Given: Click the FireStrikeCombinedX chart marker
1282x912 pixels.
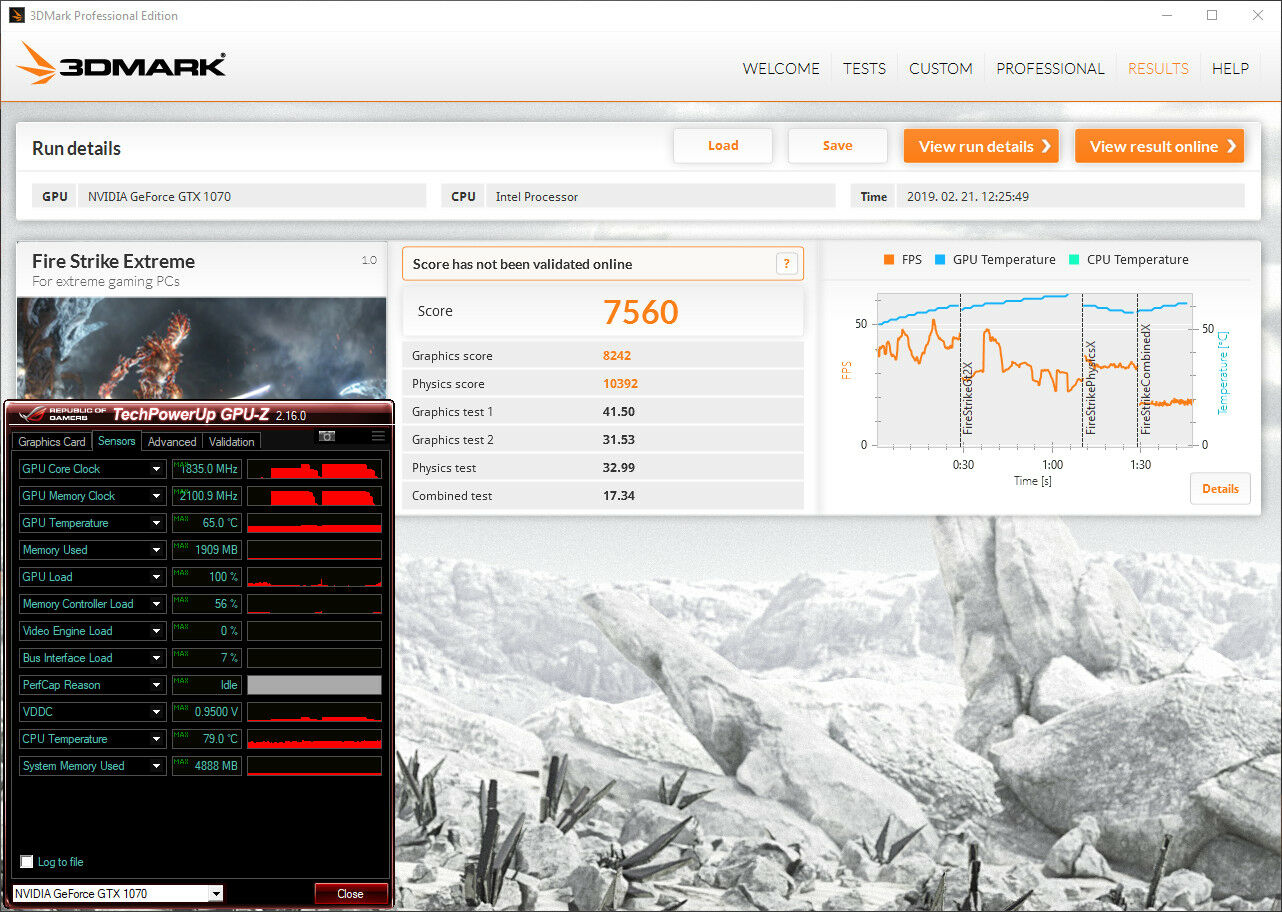Looking at the screenshot, I should [1146, 380].
